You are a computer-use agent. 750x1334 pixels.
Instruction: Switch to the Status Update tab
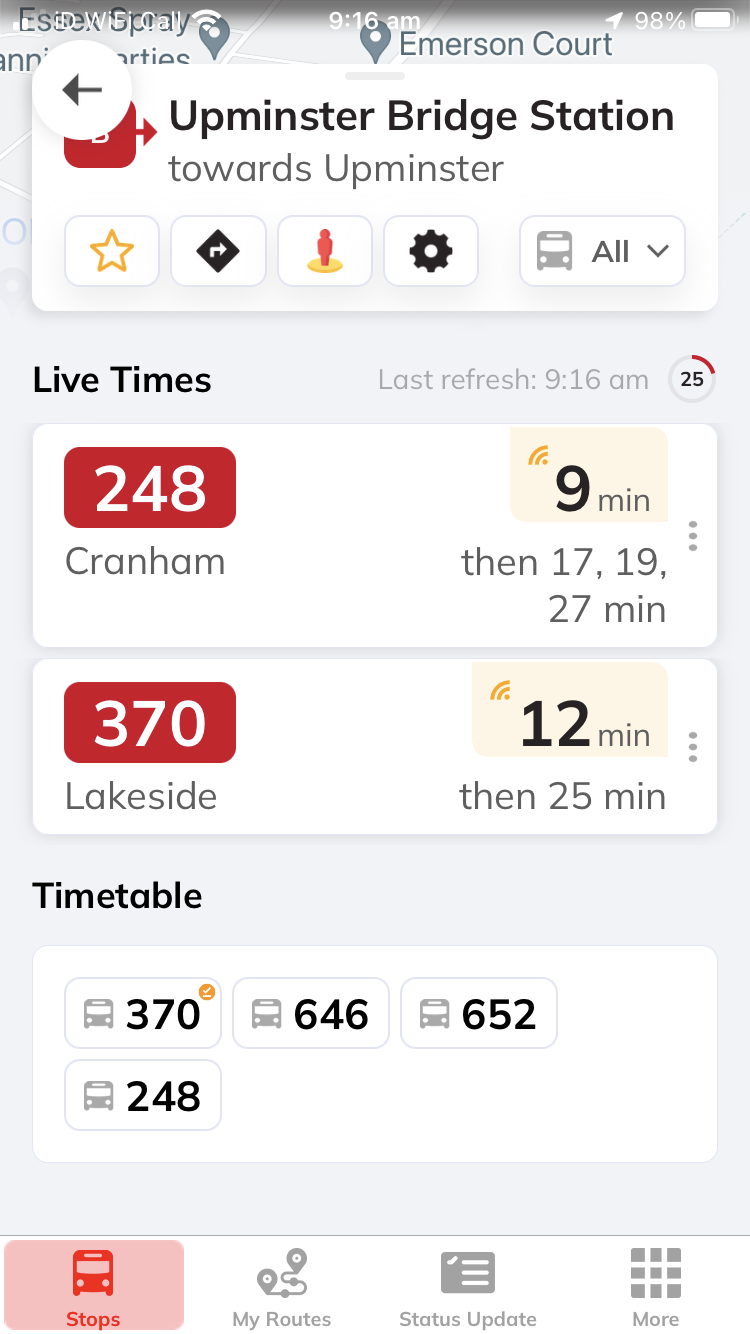pos(468,1287)
